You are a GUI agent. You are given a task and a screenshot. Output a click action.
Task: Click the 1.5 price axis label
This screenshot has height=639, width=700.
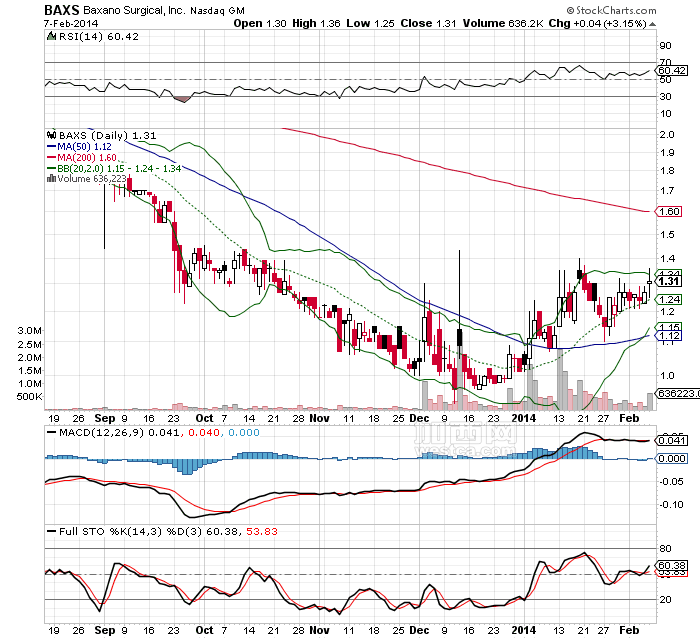coord(667,235)
